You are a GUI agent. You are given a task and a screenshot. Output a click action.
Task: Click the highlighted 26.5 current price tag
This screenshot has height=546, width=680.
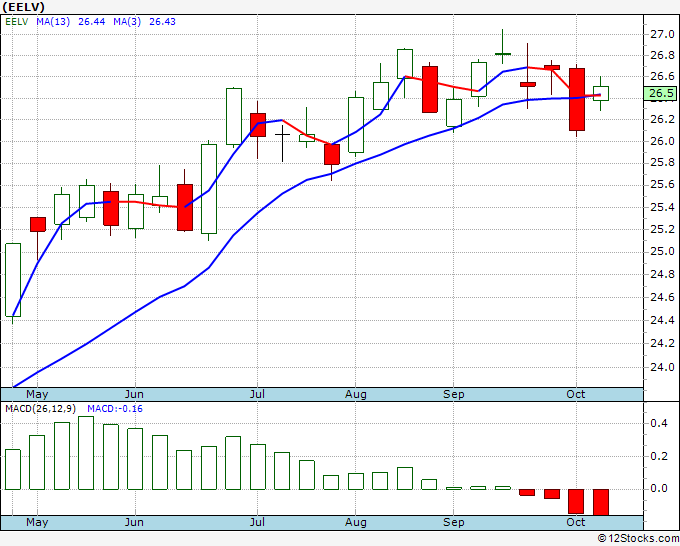[661, 93]
